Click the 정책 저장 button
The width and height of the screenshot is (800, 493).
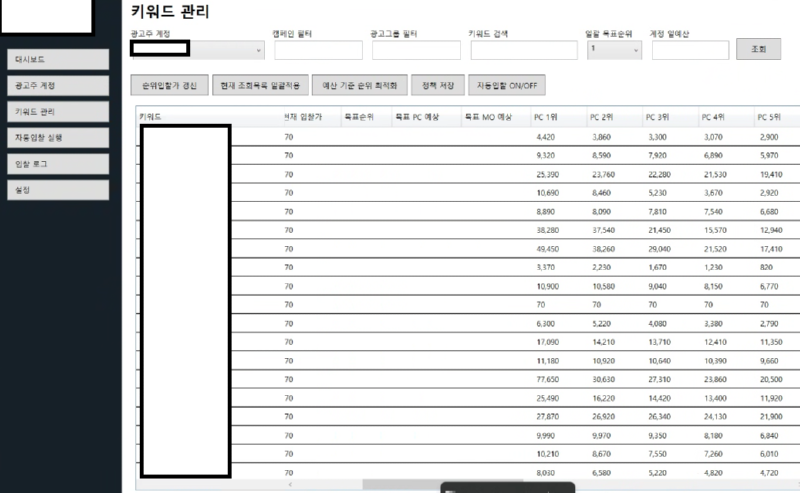[438, 85]
